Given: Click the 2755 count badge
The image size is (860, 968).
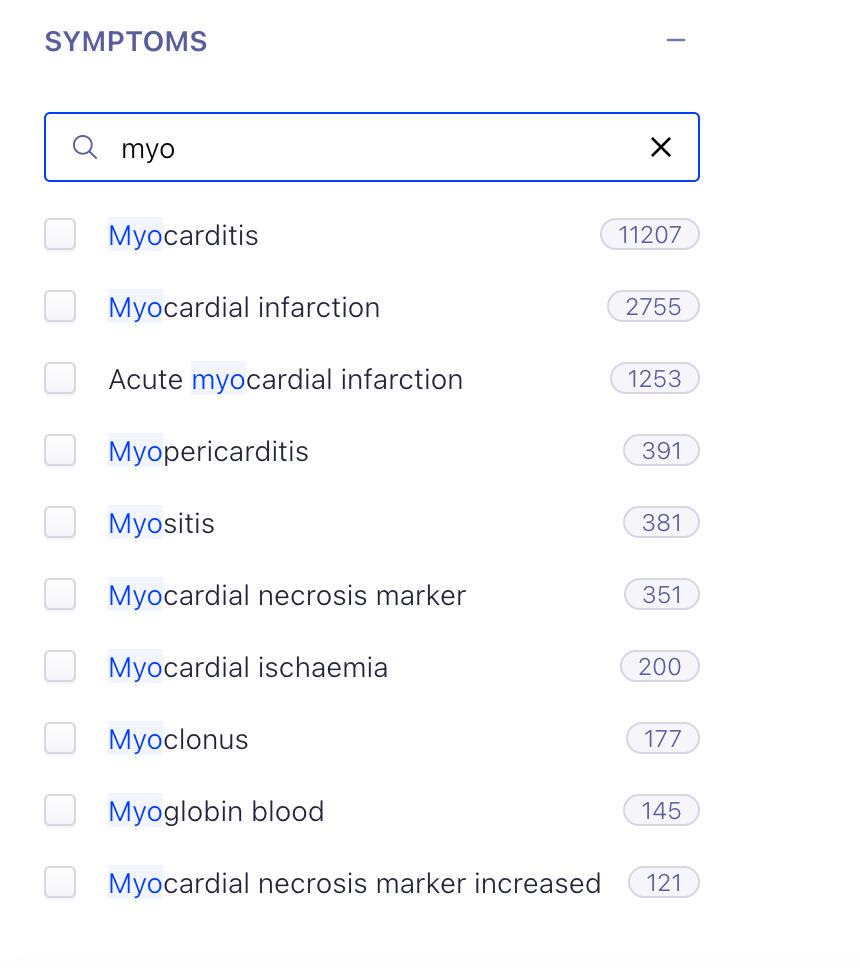Looking at the screenshot, I should tap(653, 307).
